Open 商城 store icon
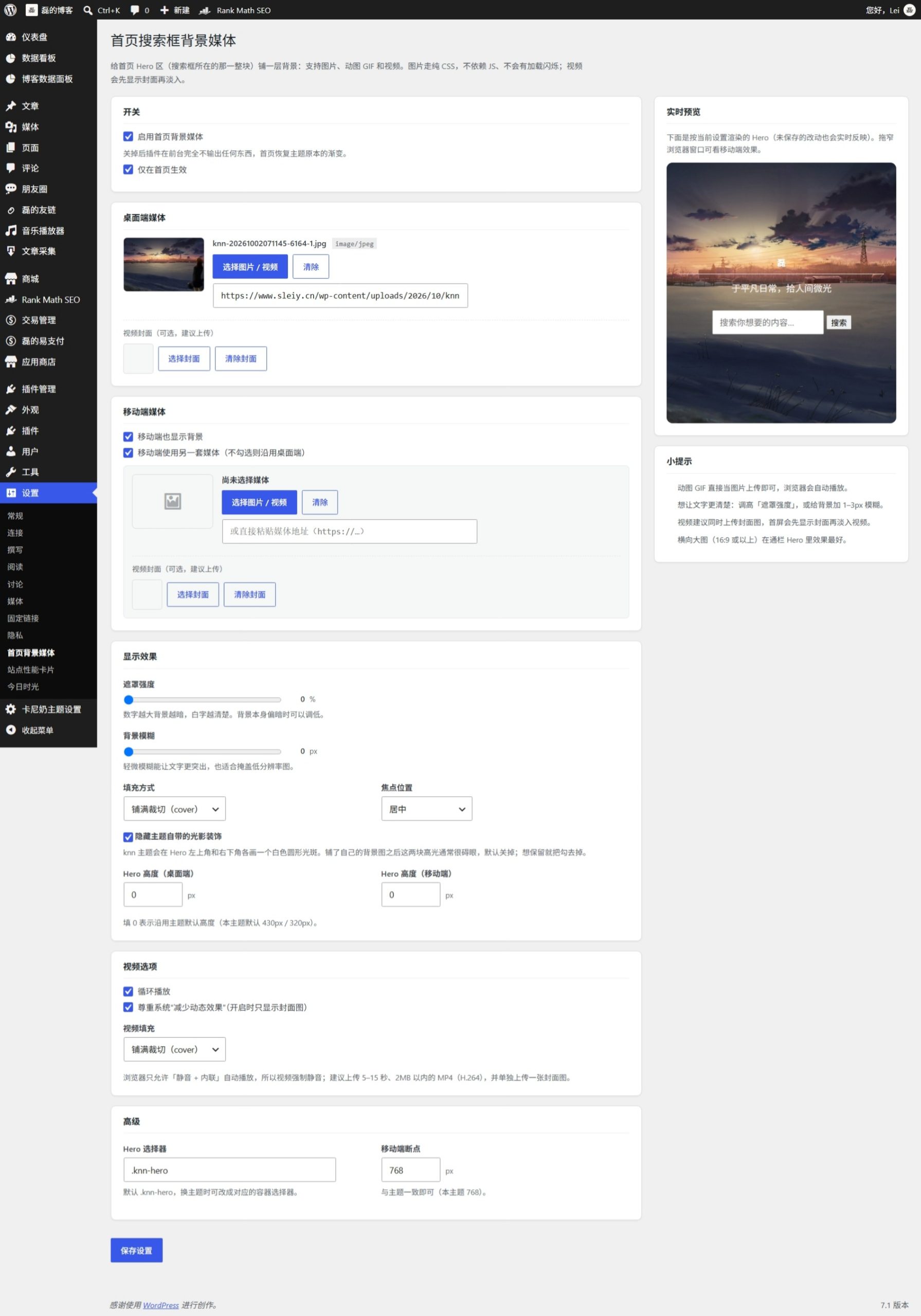Viewport: 921px width, 1316px height. pyautogui.click(x=11, y=279)
